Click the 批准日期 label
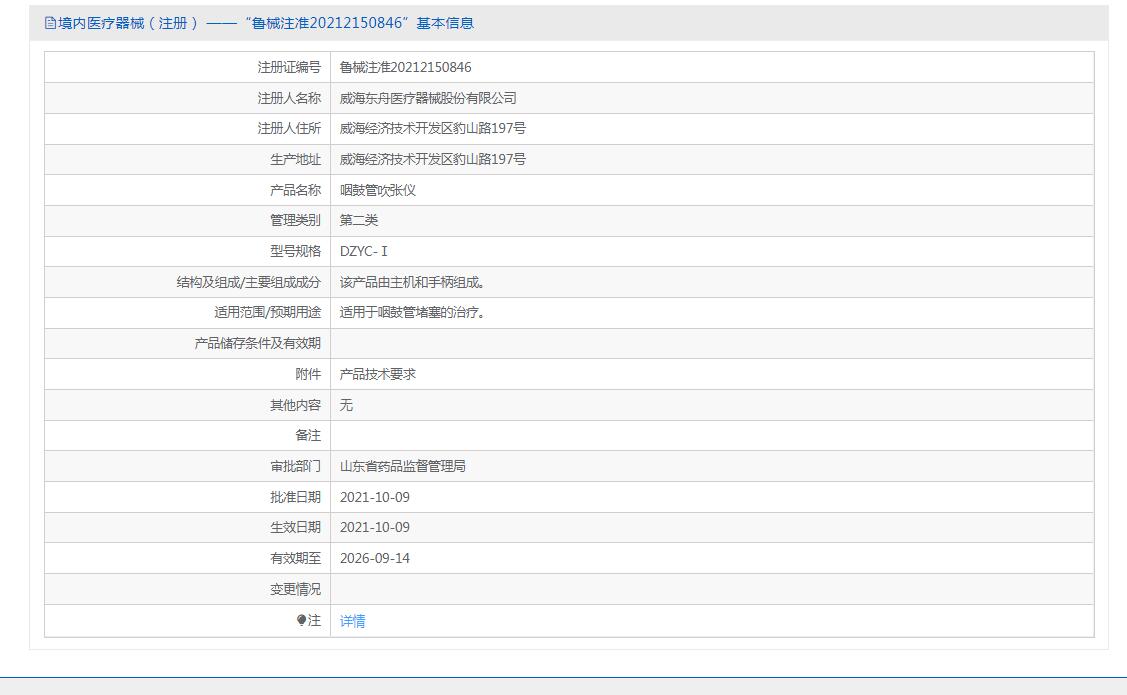Viewport: 1127px width, 695px height. point(295,497)
